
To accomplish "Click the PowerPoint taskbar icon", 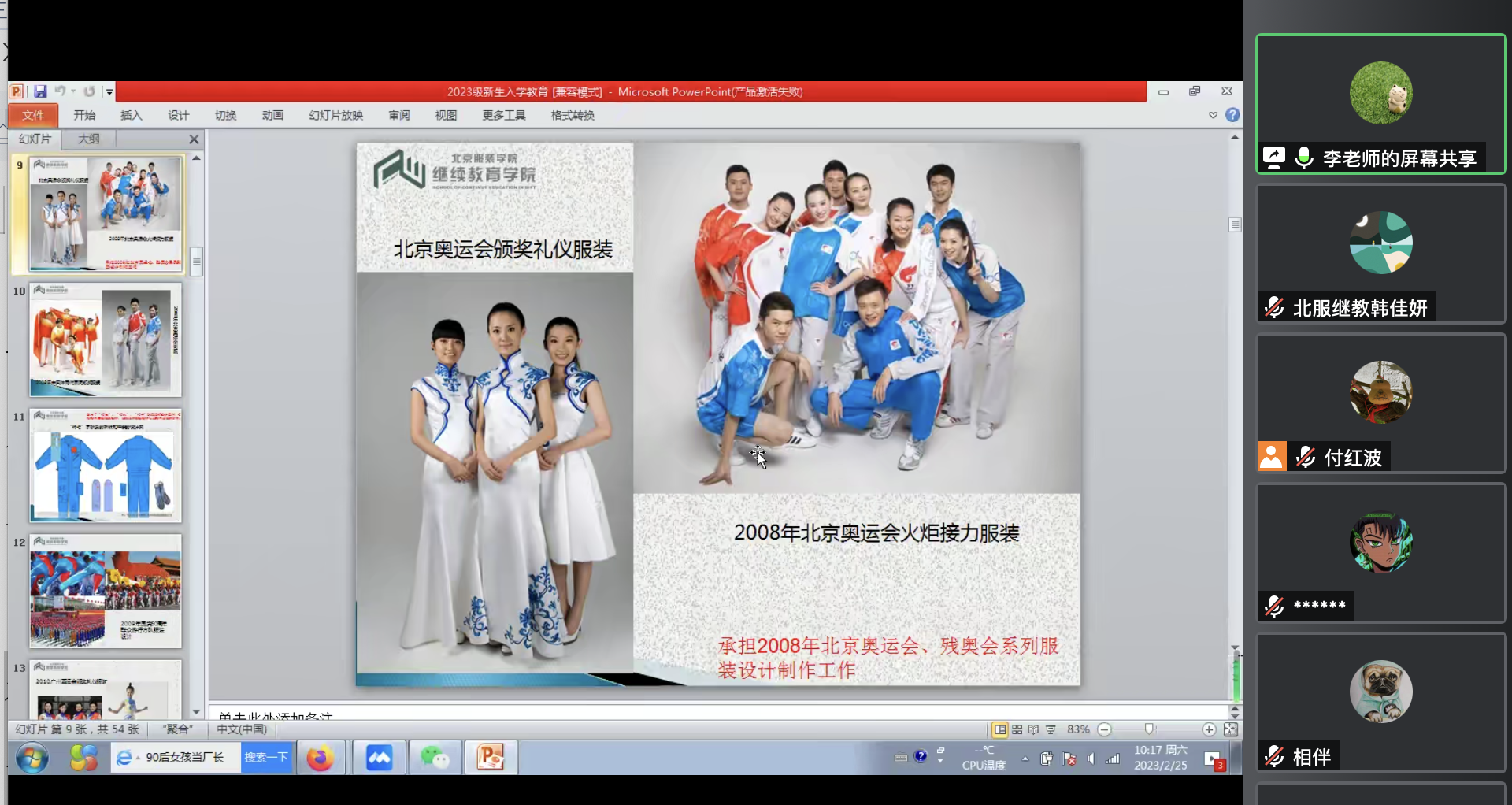I will (x=491, y=758).
